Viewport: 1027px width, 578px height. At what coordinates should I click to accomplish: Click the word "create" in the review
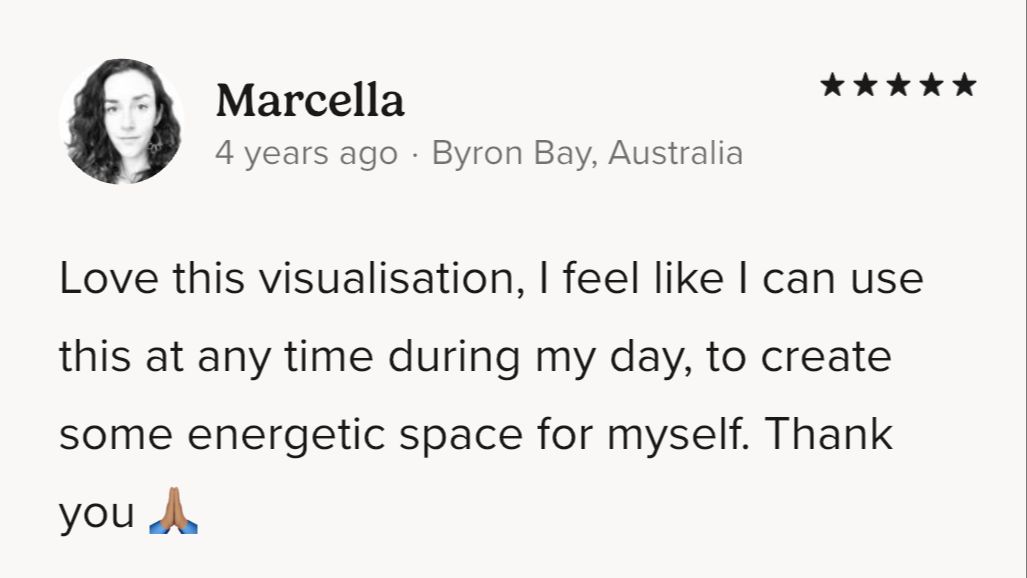pos(827,357)
